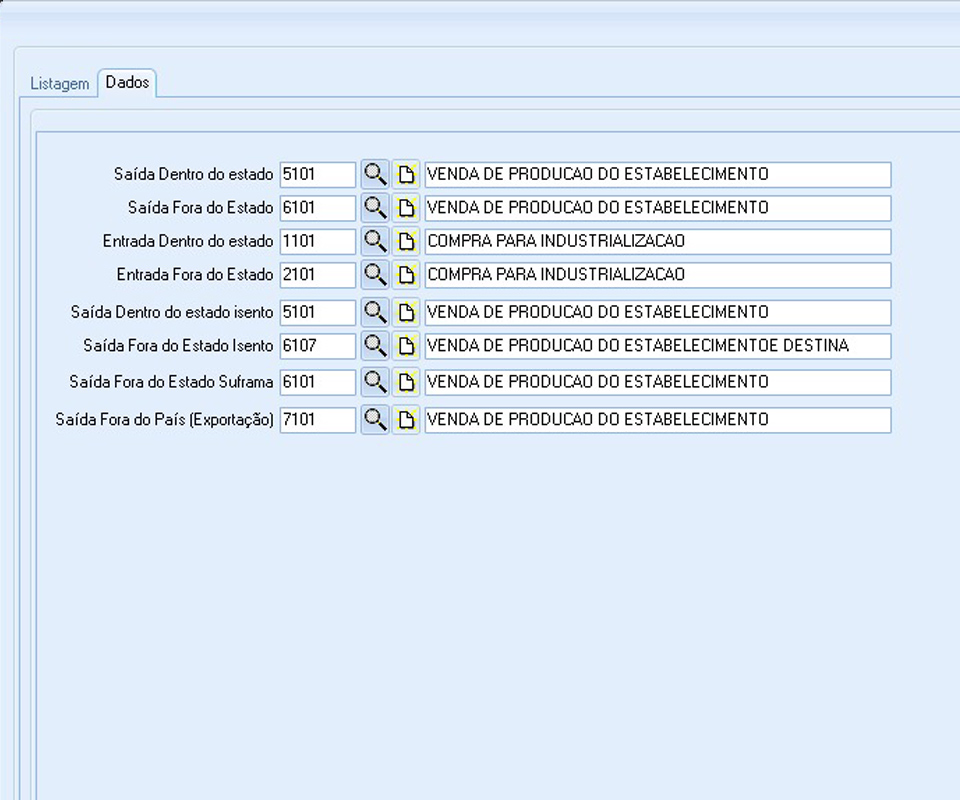Viewport: 960px width, 800px height.
Task: Click new document icon for Saída Dentro do estado
Action: pyautogui.click(x=406, y=174)
